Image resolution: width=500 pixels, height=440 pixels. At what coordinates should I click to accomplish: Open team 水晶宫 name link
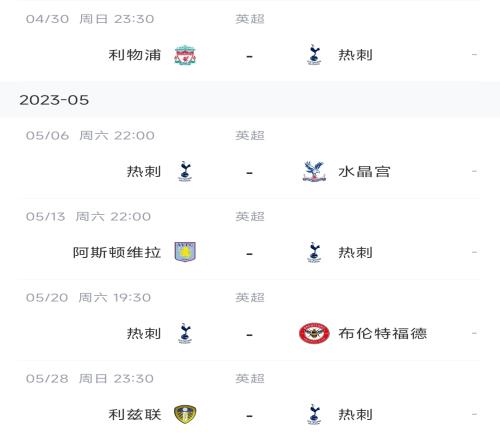coord(364,172)
